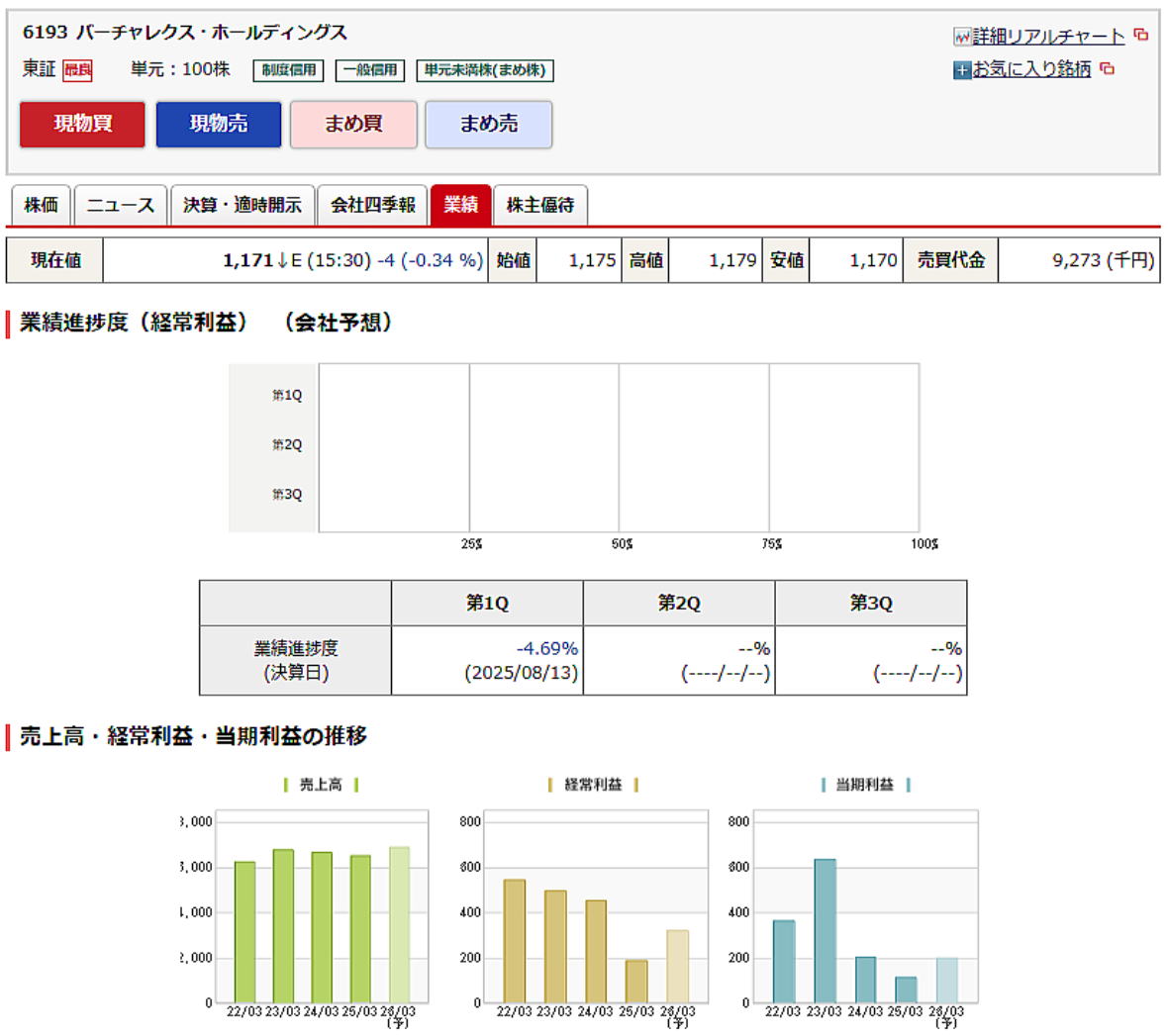Click the down arrow beside price 1,171
Screen dimensions: 1168x1036
(x=282, y=260)
